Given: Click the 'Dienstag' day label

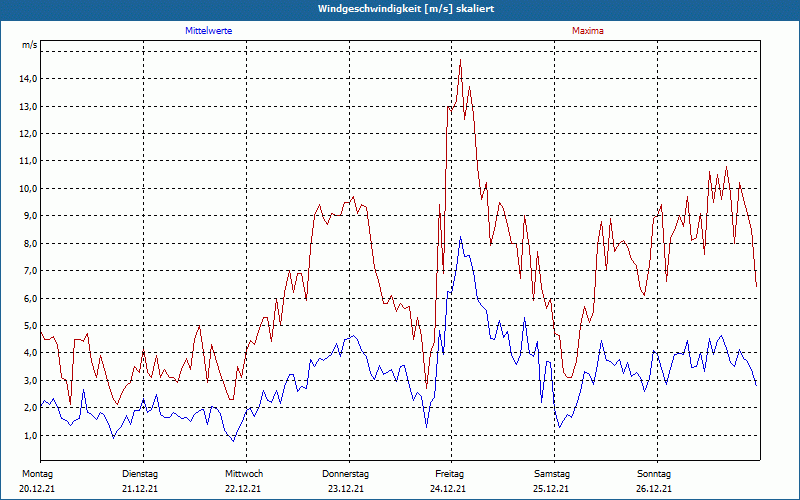Looking at the screenshot, I should pos(140,474).
